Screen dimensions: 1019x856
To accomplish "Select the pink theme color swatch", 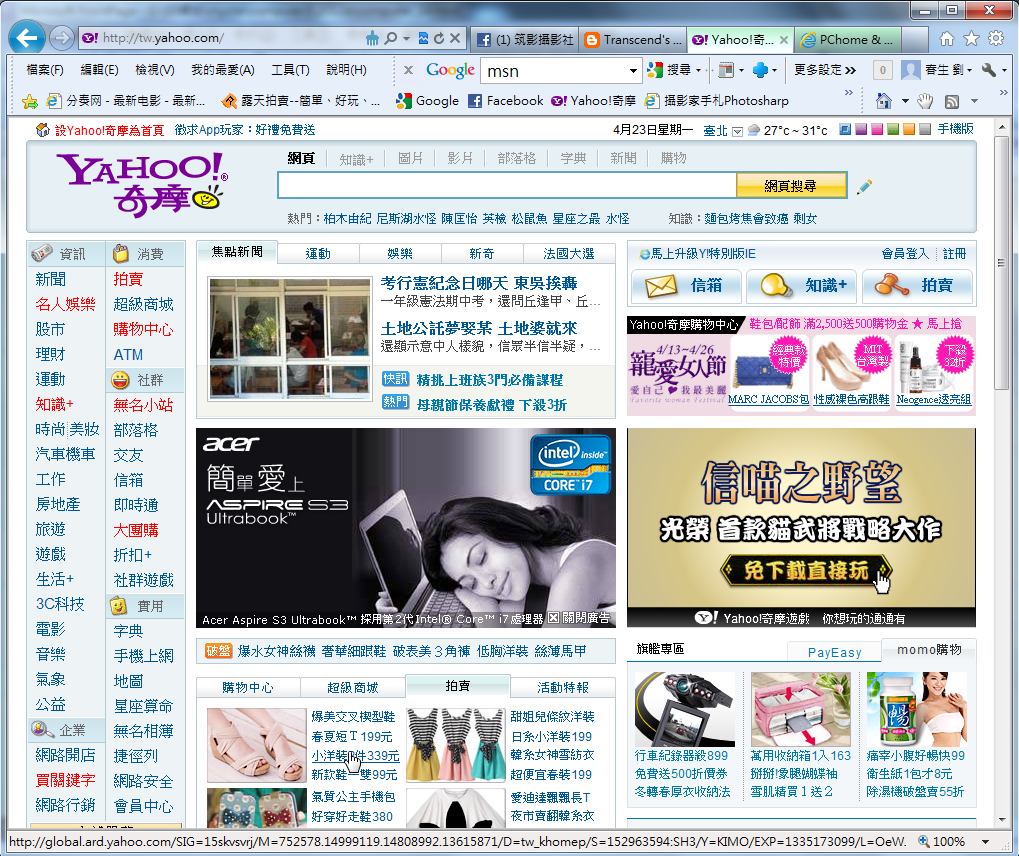I will [877, 129].
